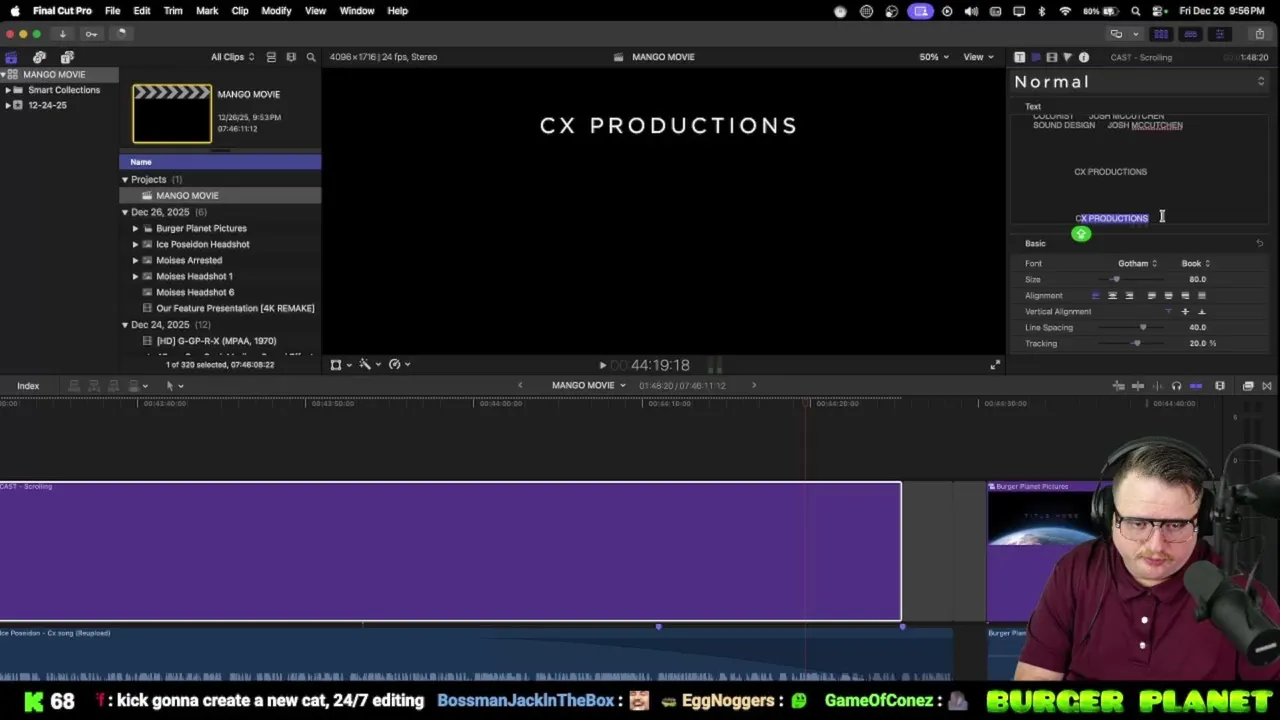
Task: Go back in timeline history
Action: pos(519,386)
